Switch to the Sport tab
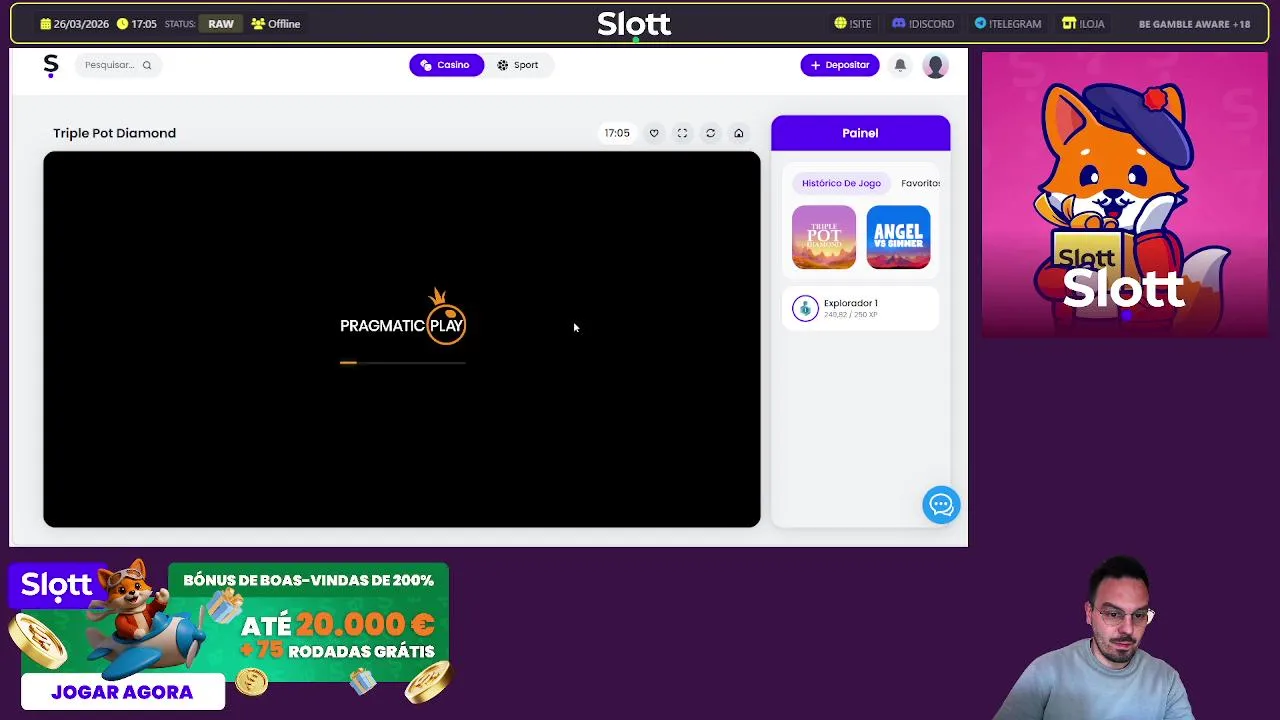Image resolution: width=1280 pixels, height=720 pixels. (x=518, y=65)
